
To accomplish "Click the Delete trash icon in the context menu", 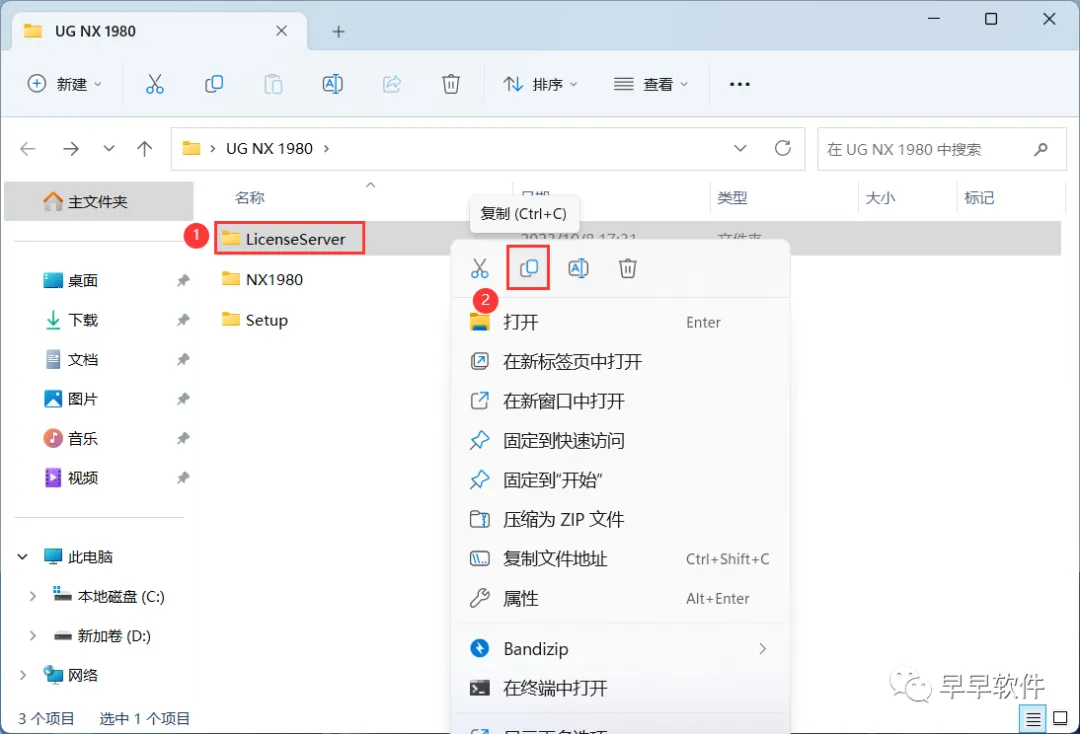I will tap(627, 268).
